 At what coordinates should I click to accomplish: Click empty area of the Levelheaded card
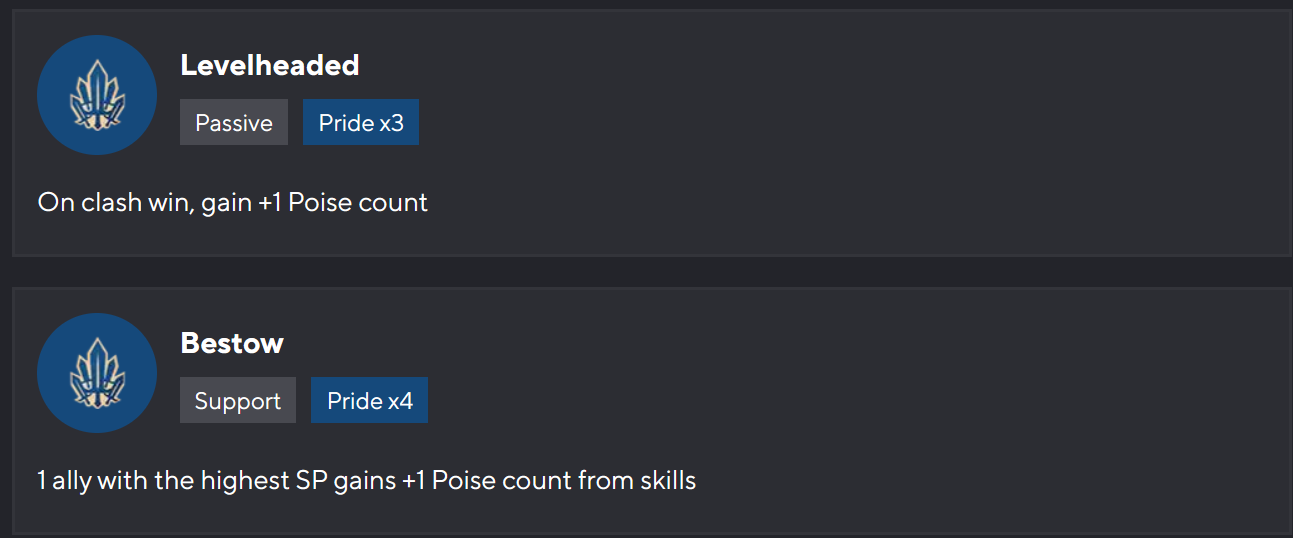coord(850,120)
